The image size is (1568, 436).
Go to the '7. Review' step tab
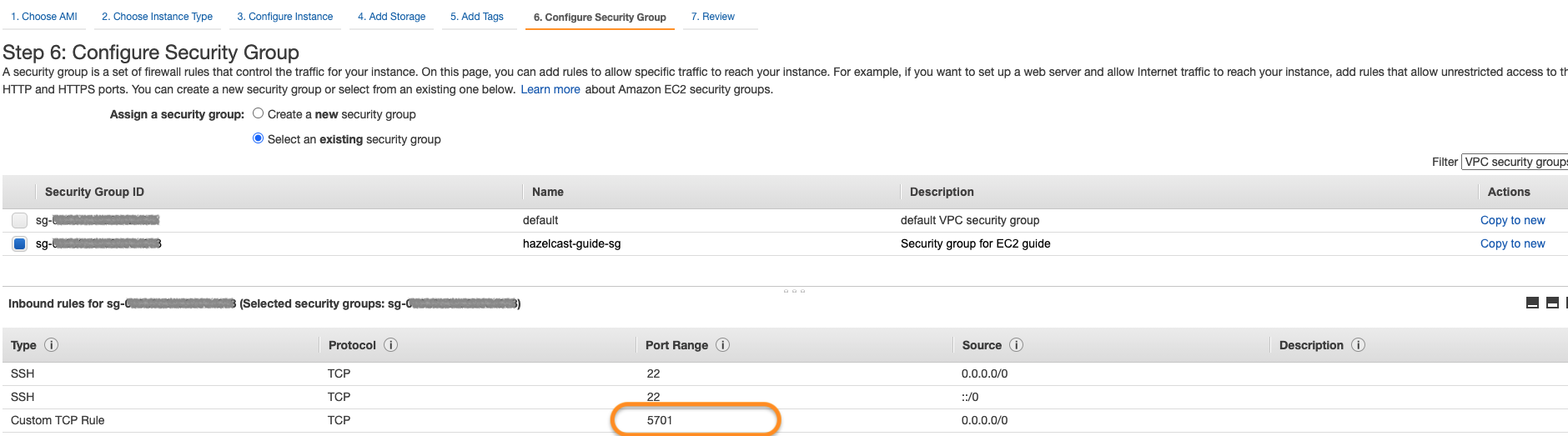(712, 17)
